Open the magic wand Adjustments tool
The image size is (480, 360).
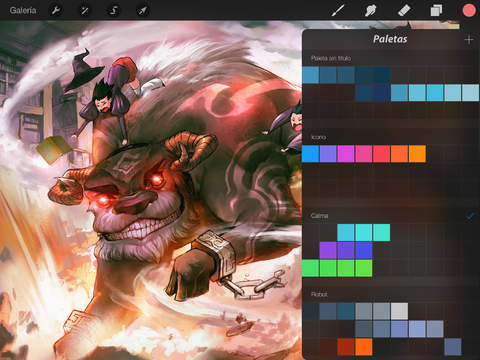tap(84, 11)
